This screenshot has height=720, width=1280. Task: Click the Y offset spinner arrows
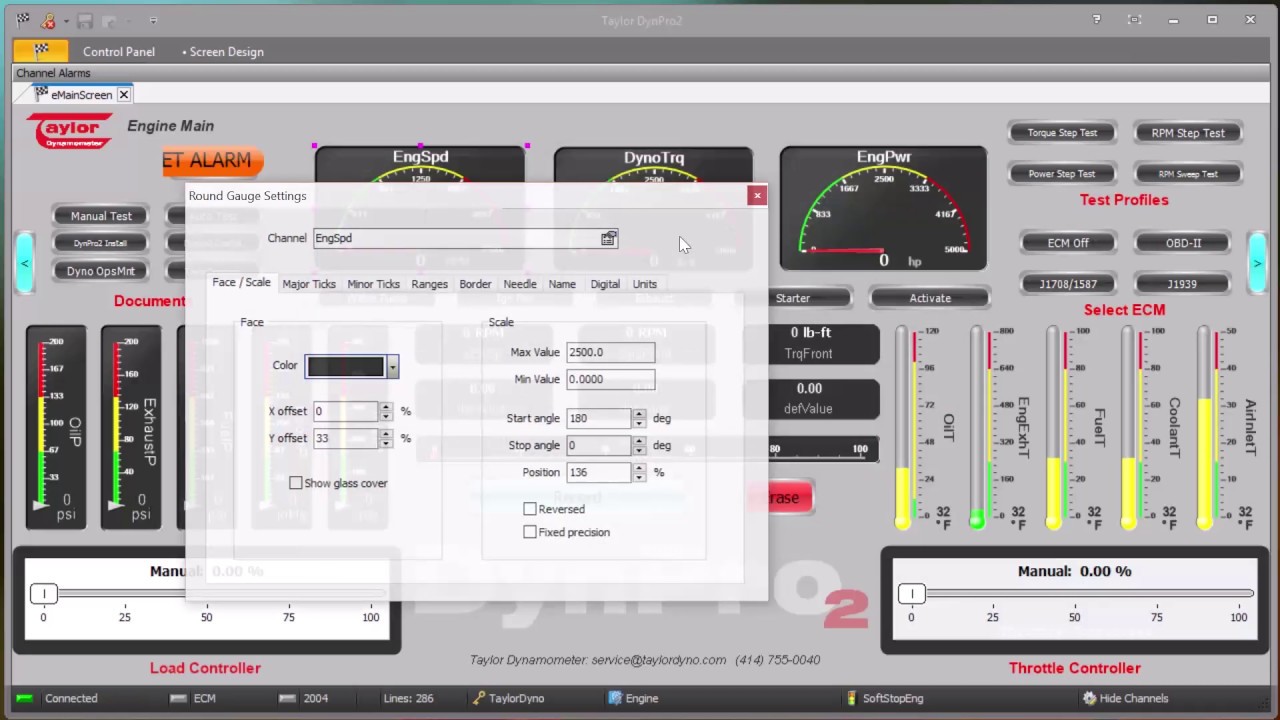tap(386, 438)
